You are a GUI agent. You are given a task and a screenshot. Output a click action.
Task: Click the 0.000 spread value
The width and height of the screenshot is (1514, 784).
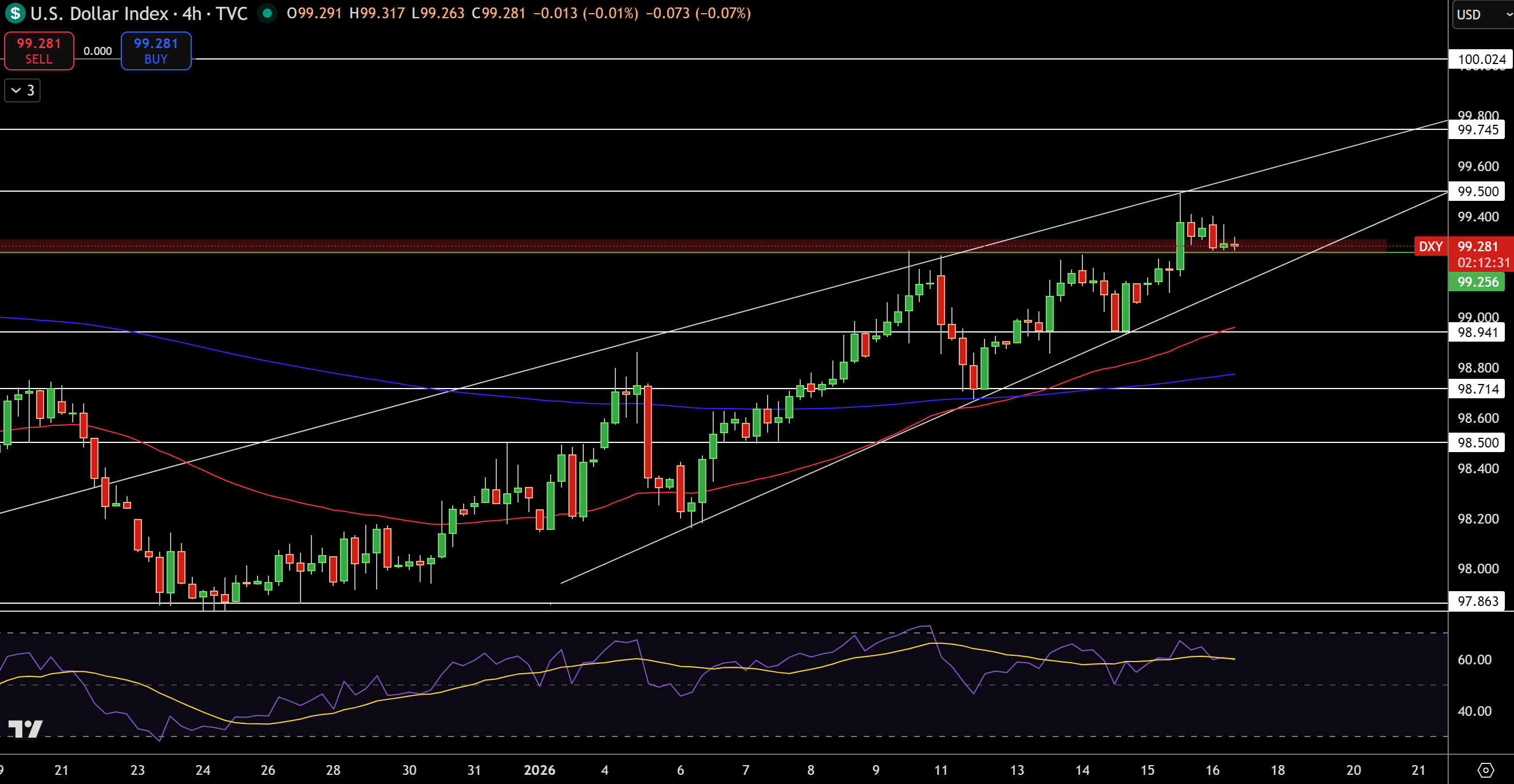click(97, 51)
